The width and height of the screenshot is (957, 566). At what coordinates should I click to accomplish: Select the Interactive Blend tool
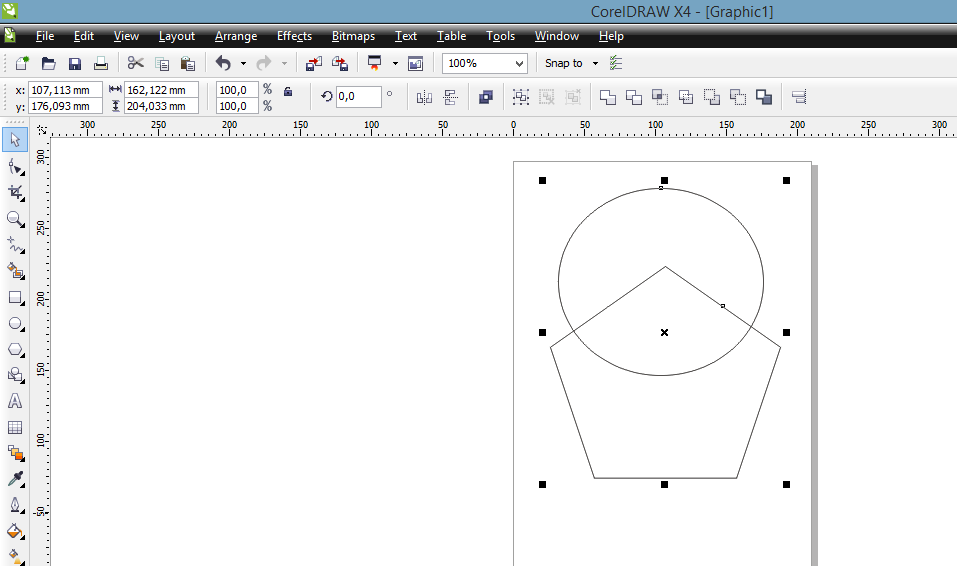[15, 453]
